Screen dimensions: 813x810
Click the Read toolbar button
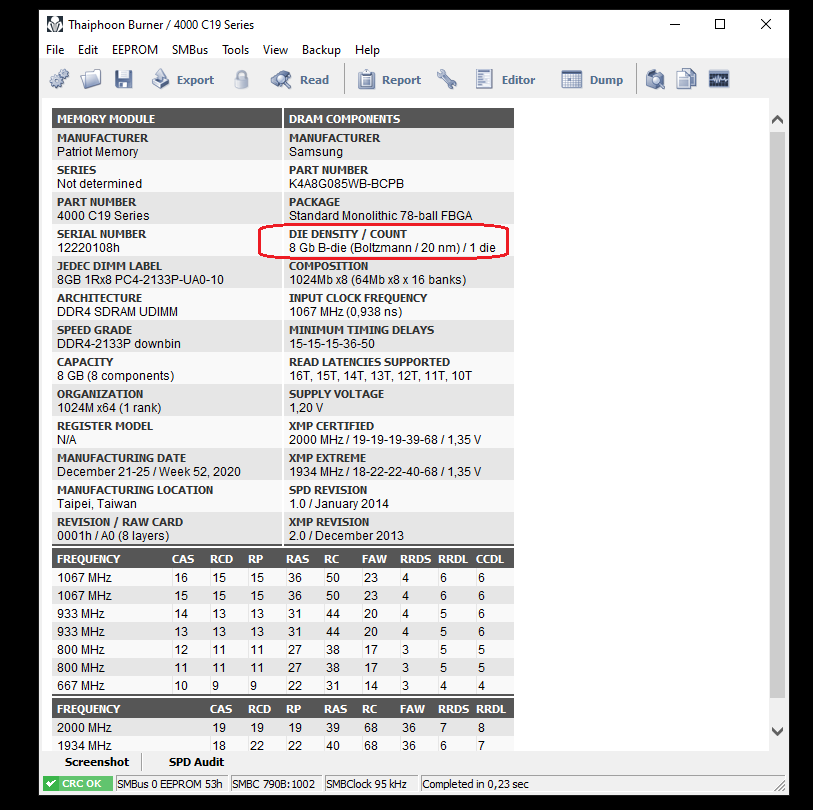300,79
